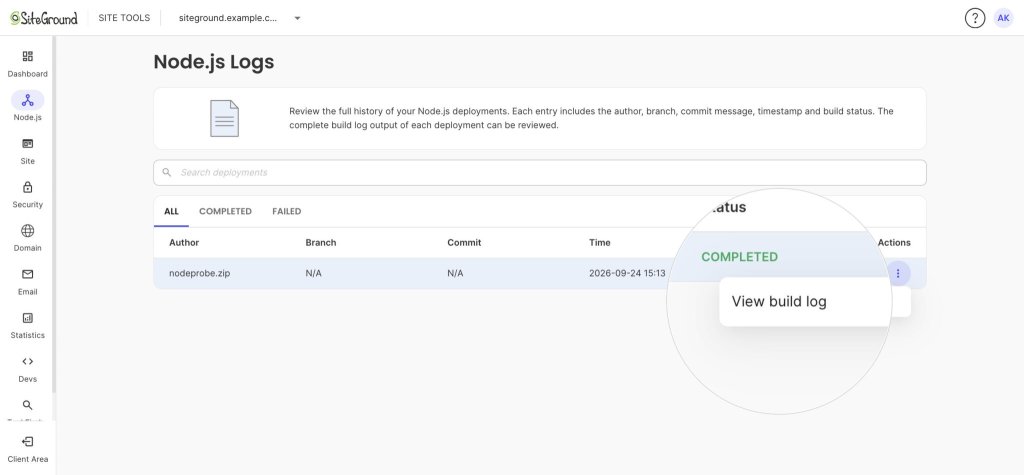Click the sidebar vertical scrollbar
Screen dimensions: 1024x475
click(54, 214)
